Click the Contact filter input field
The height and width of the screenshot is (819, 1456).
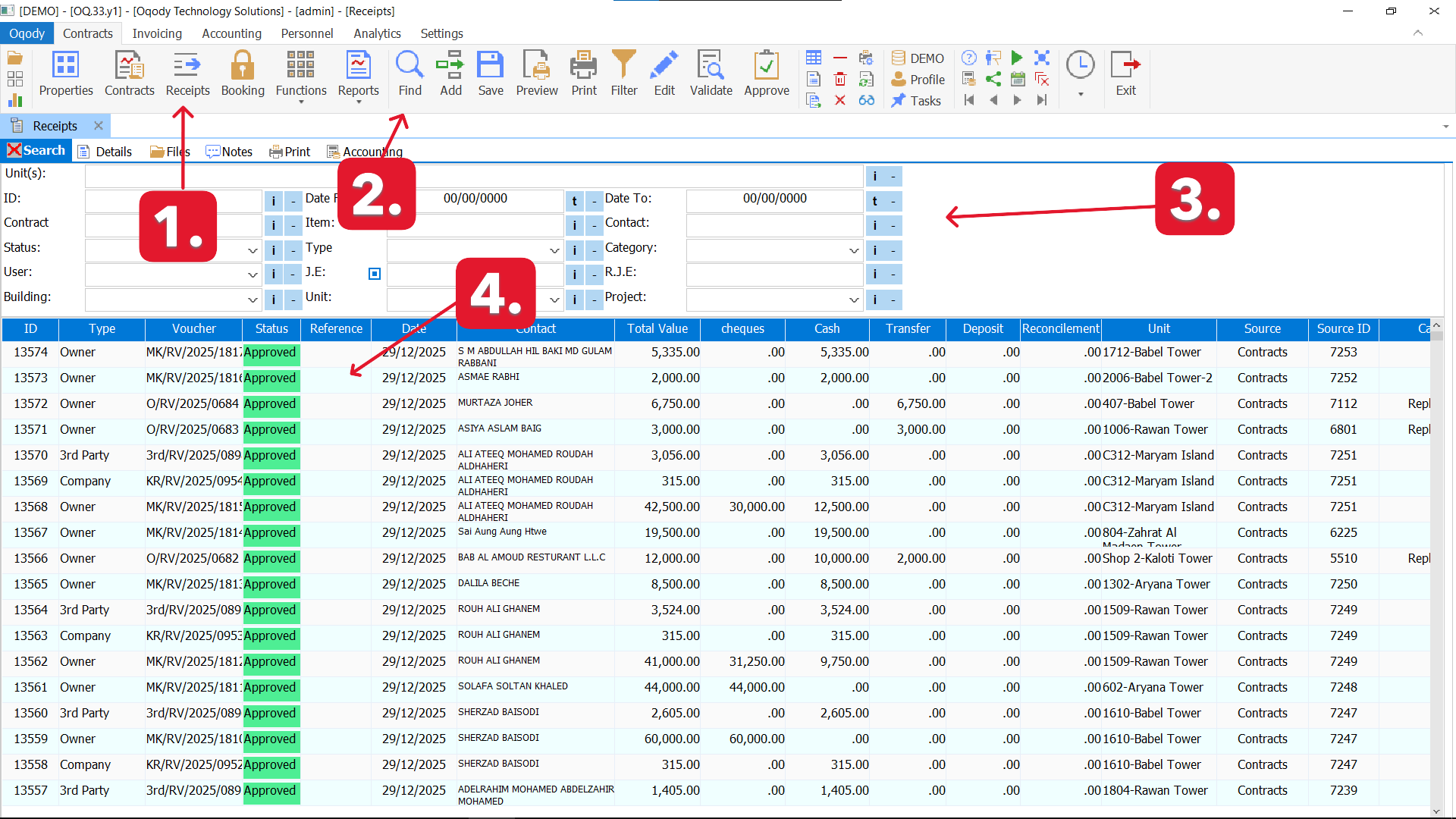click(x=773, y=225)
